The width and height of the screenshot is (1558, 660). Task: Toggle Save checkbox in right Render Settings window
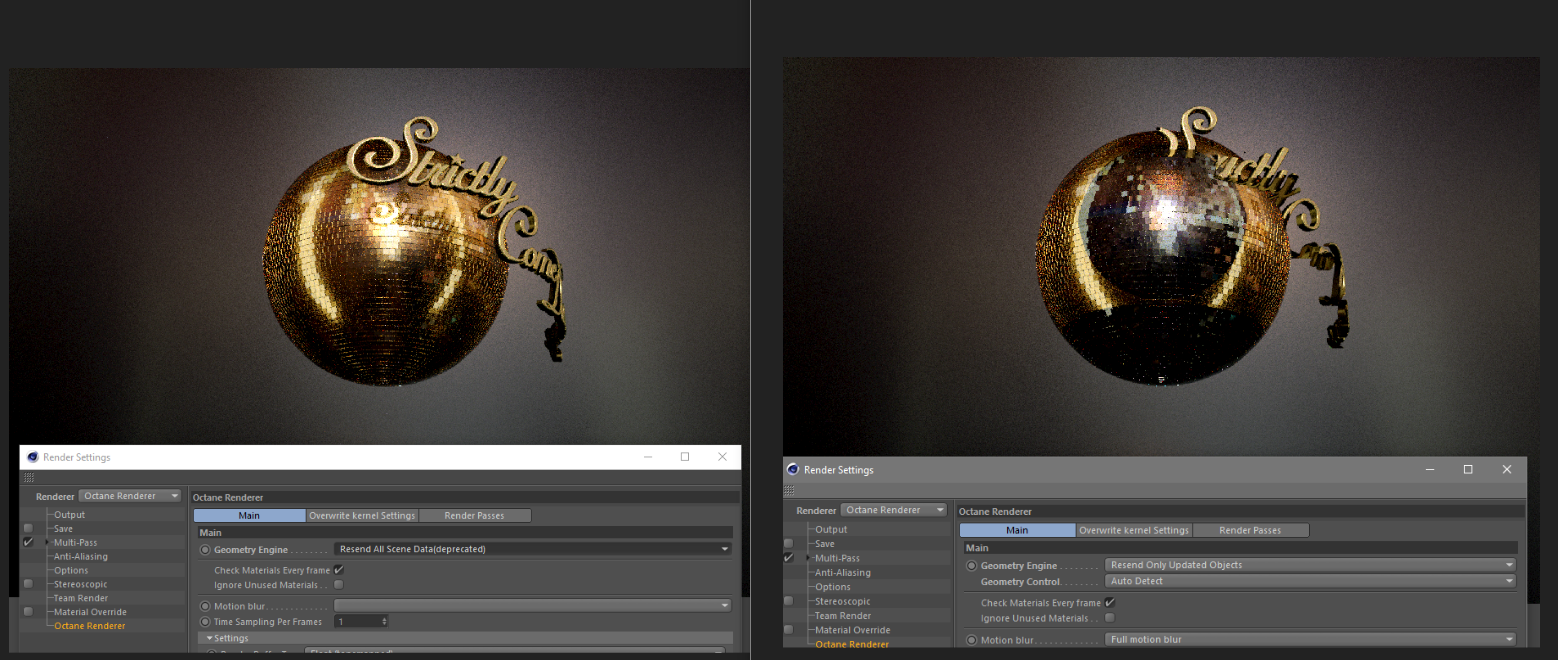pos(788,543)
